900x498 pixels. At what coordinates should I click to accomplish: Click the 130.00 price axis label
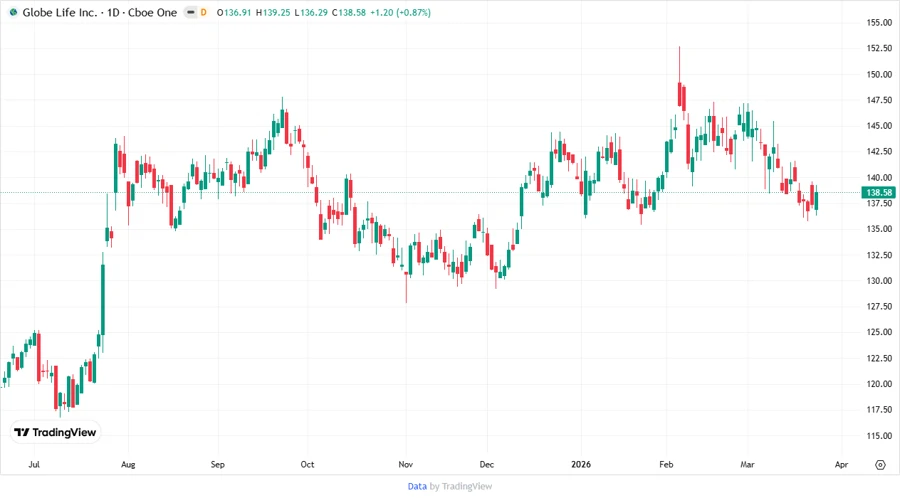pos(879,281)
